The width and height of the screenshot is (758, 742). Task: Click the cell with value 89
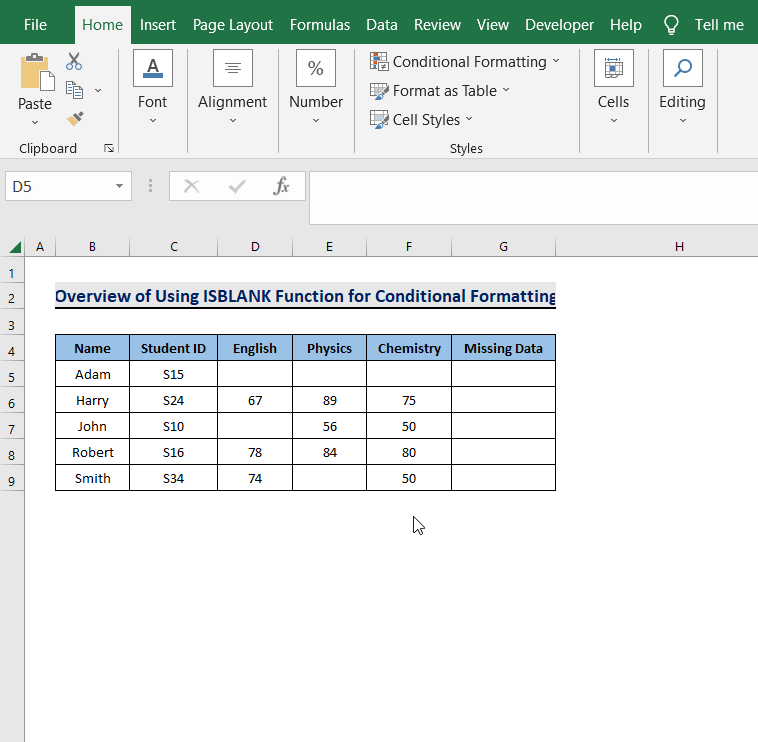(330, 400)
